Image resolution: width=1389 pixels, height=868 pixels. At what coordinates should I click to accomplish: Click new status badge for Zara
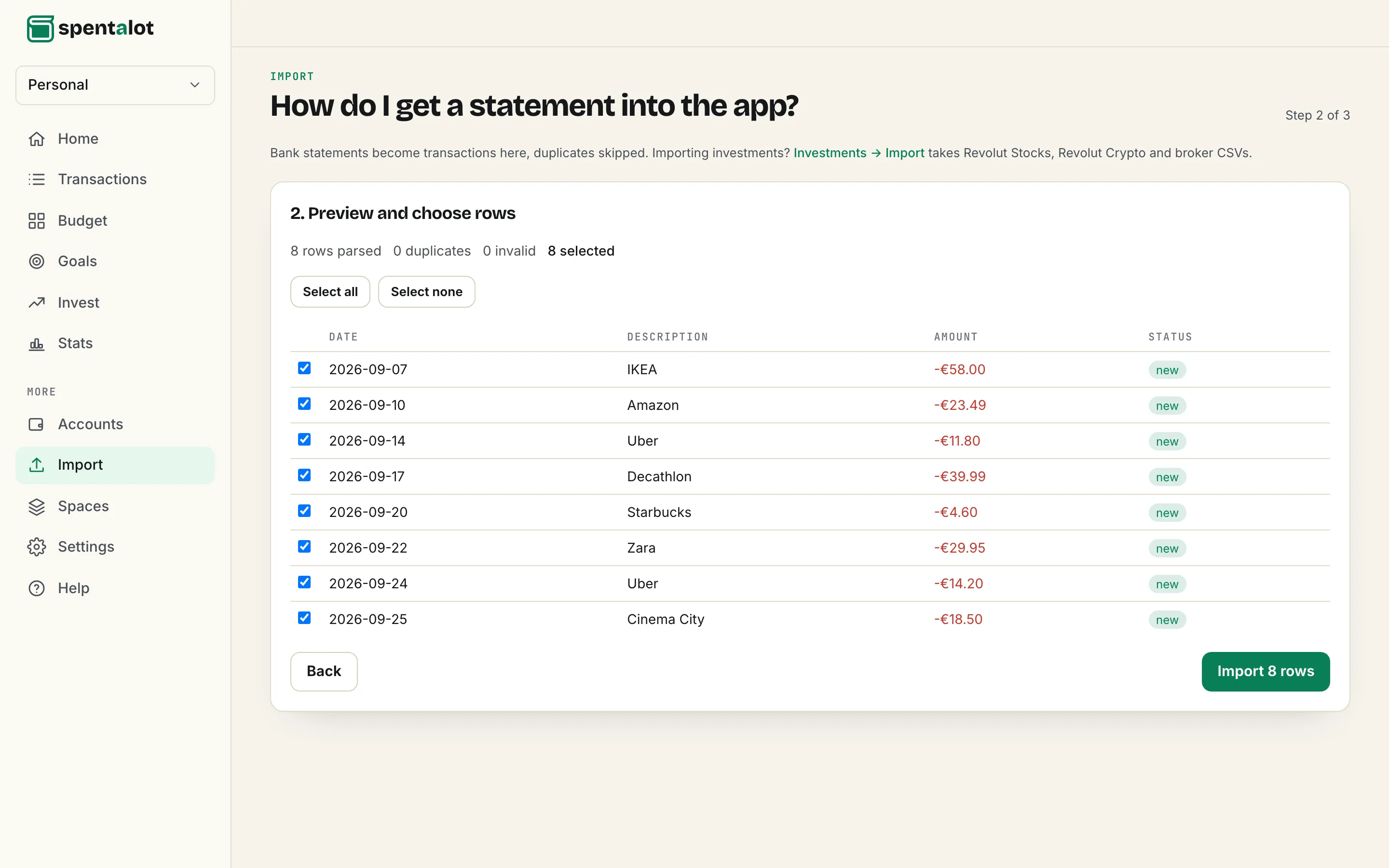1167,548
